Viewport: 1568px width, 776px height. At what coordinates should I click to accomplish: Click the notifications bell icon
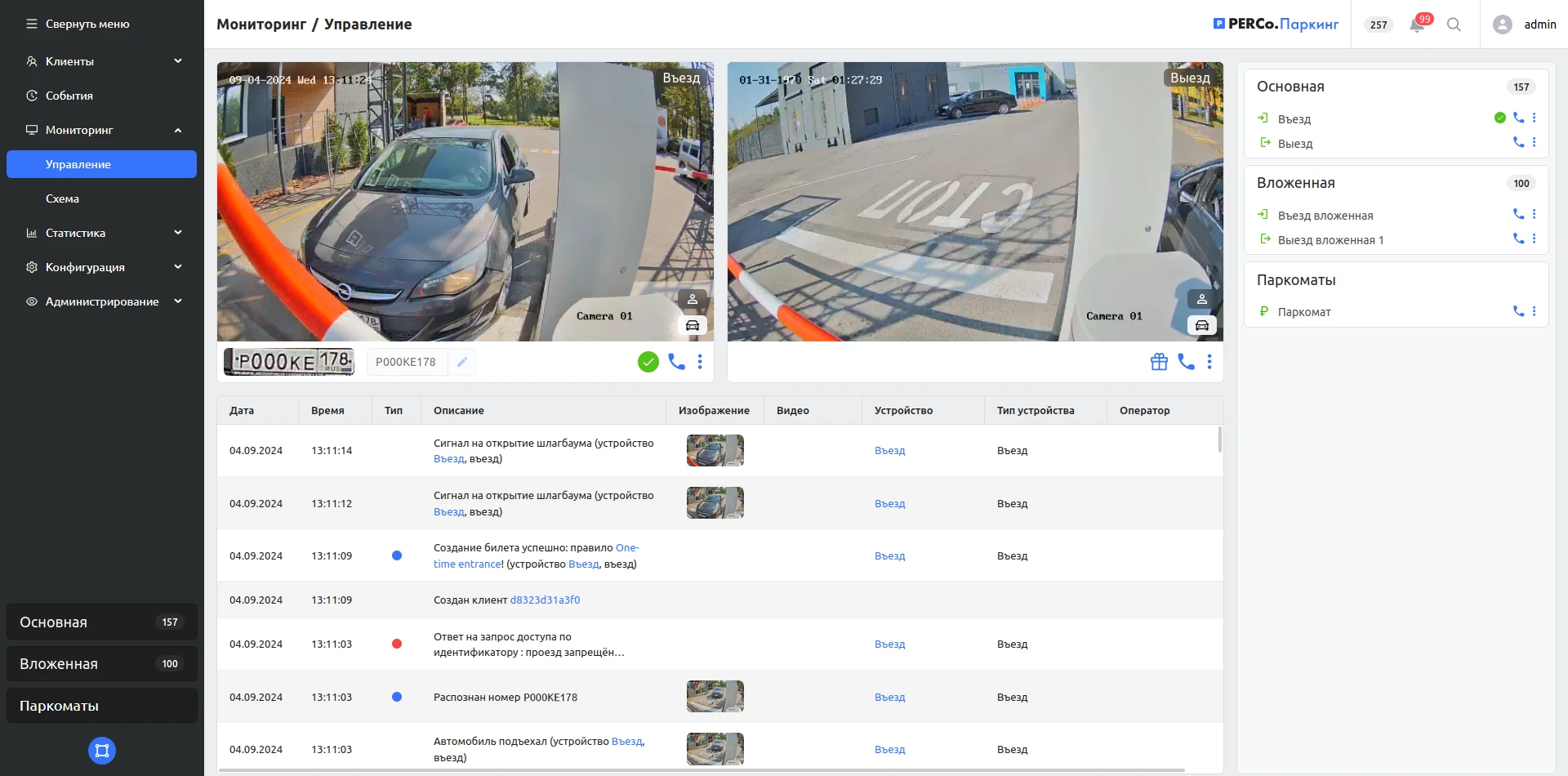coord(1417,25)
